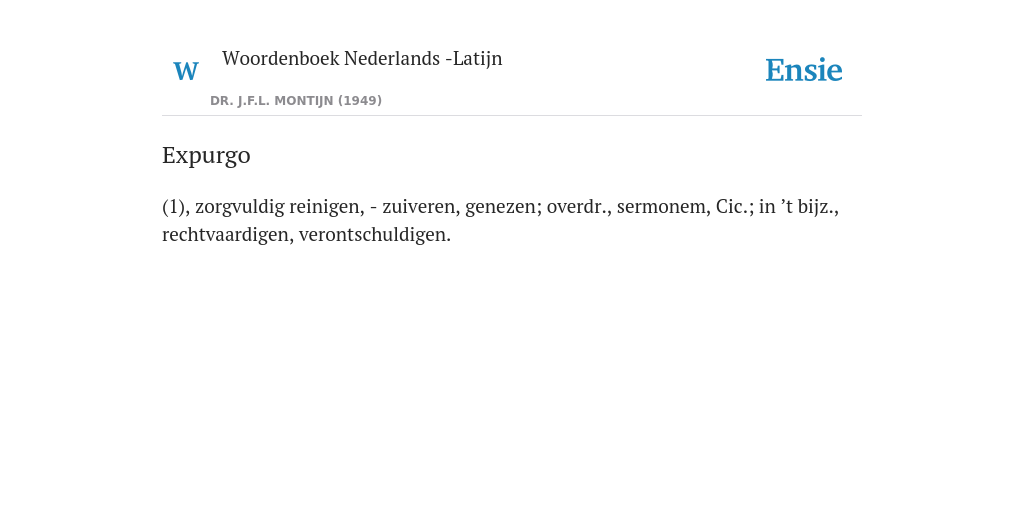
Task: Click the word 'verontschuldigen' in the definition
Action: [x=373, y=234]
